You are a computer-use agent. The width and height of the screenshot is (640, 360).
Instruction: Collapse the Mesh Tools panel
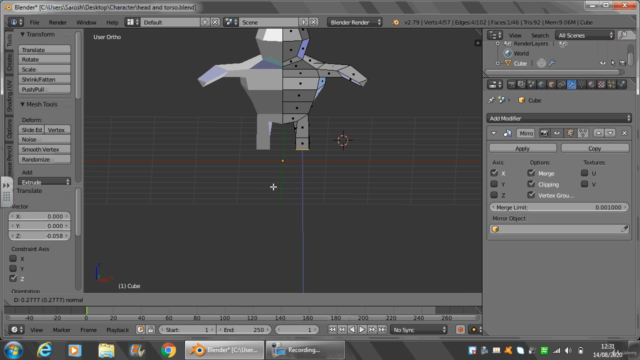(x=22, y=104)
